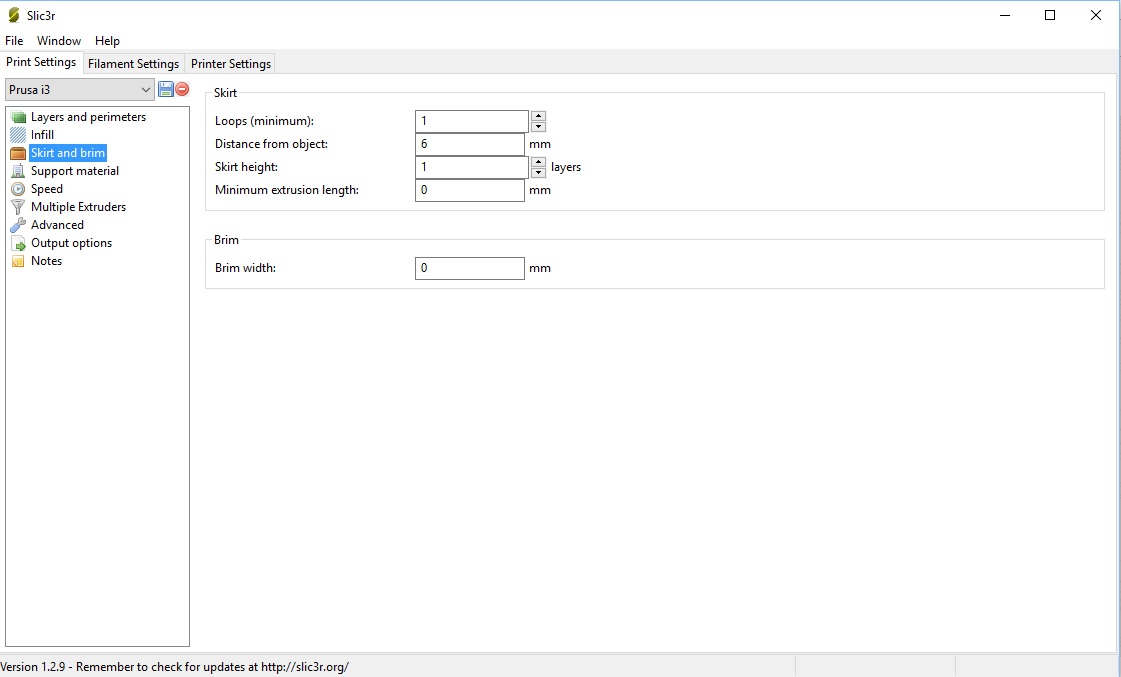Click the Distance from object field
Screen dimensions: 1121x677
click(x=469, y=144)
